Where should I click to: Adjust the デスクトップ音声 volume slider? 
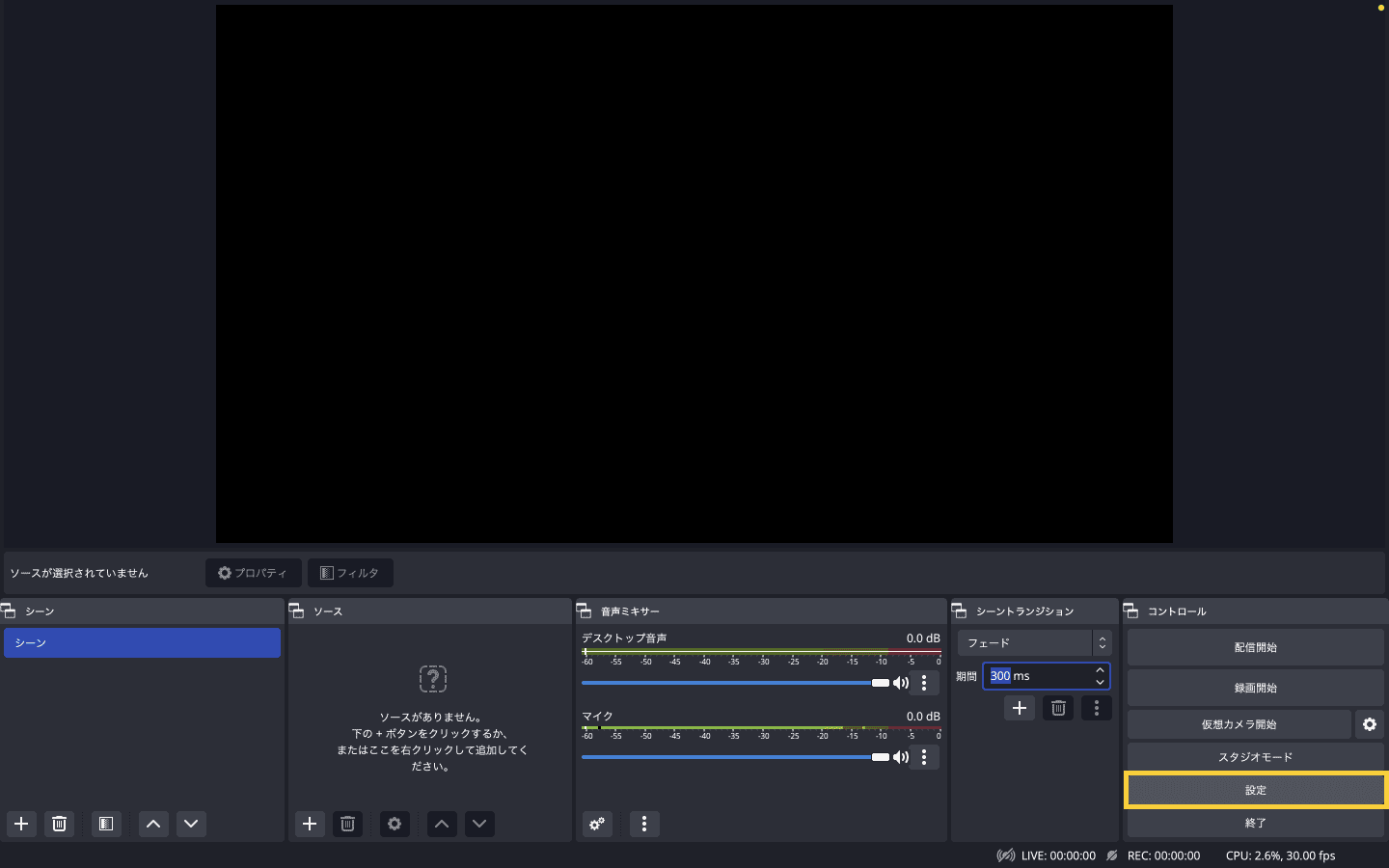735,683
